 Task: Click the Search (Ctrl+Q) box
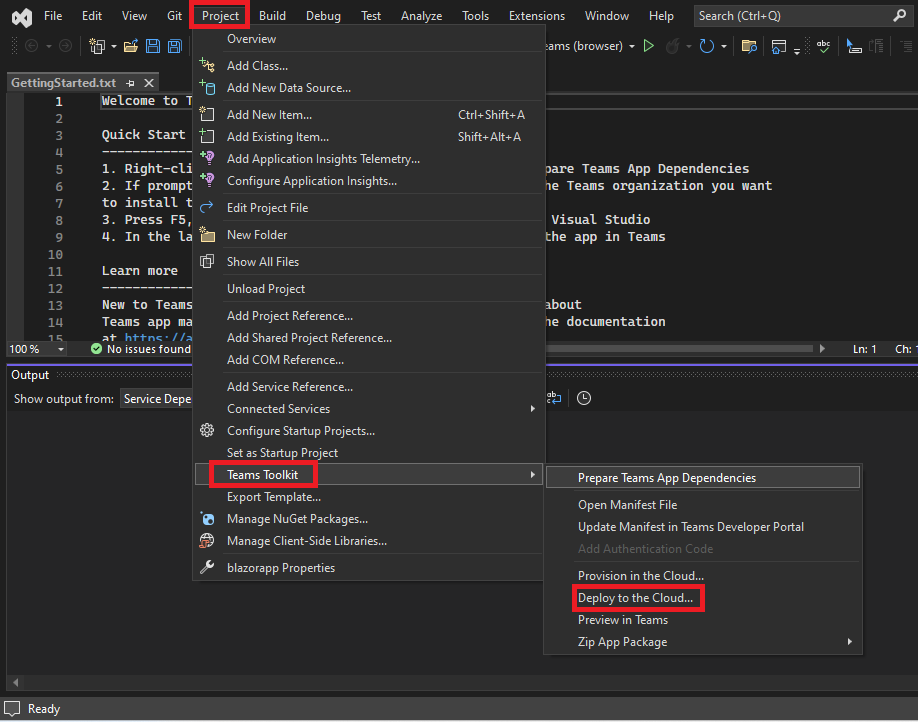[x=802, y=16]
